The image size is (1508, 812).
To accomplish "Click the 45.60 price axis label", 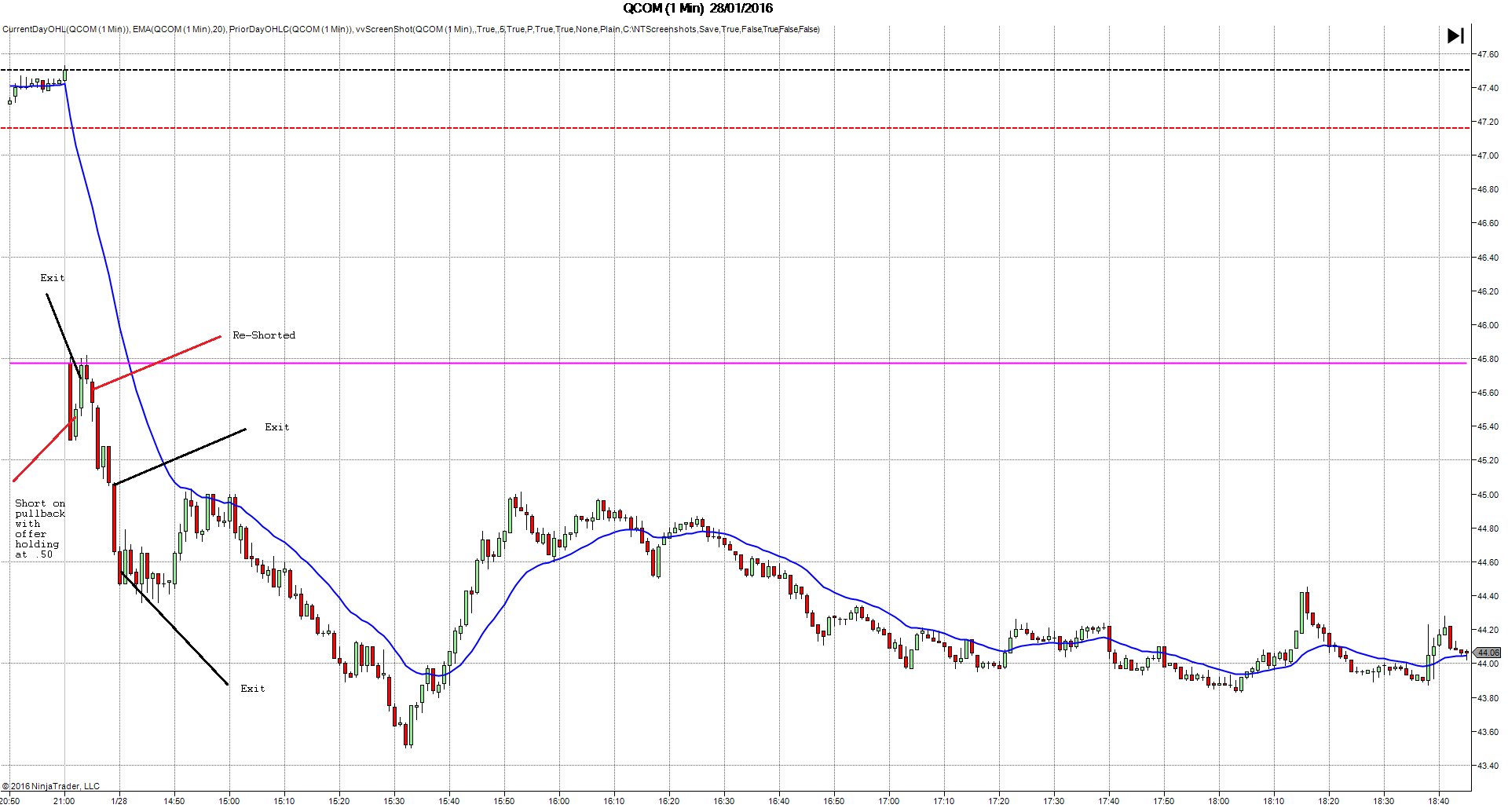I will [x=1488, y=393].
